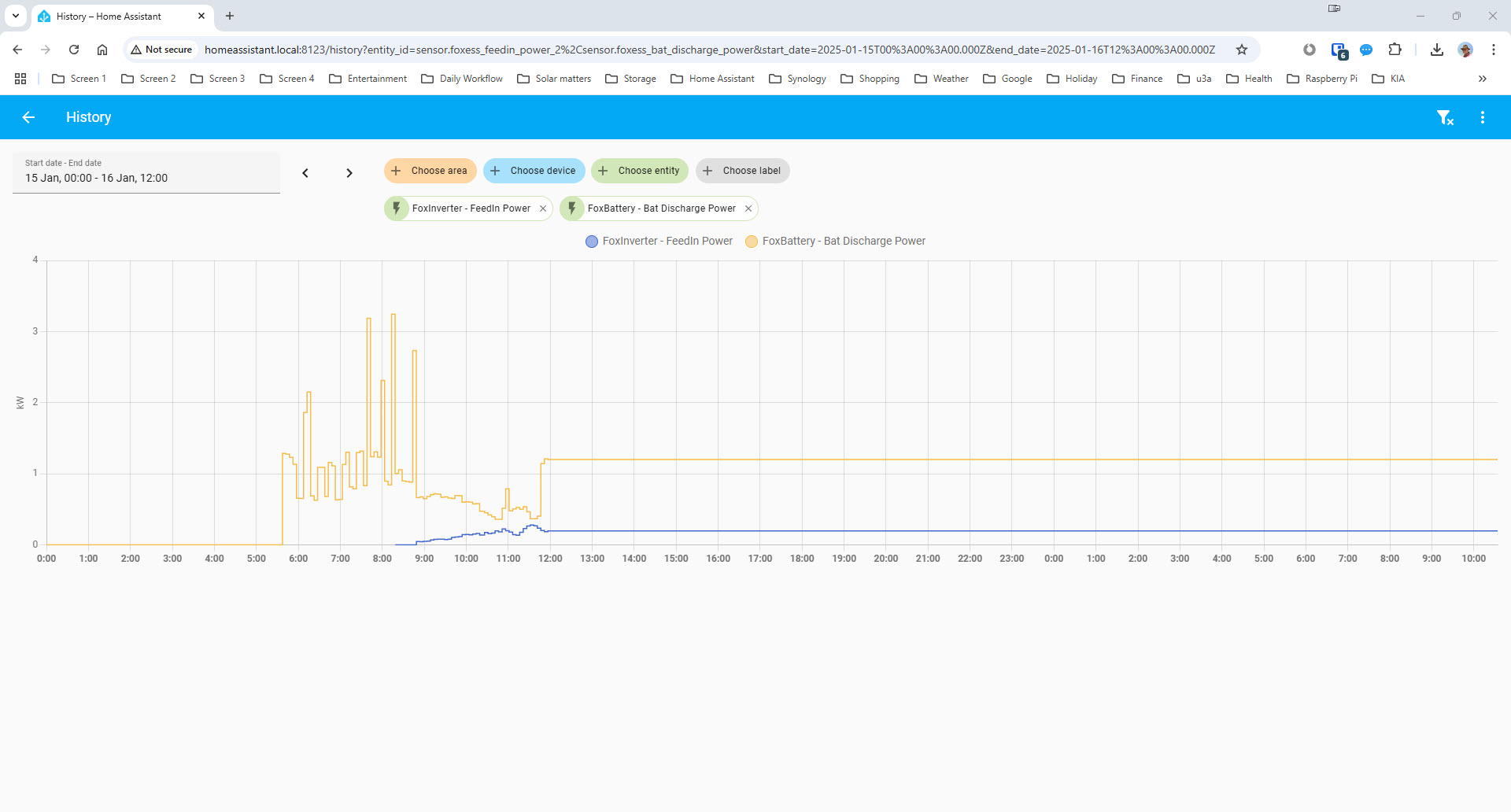Click the History back arrow icon
Screen dimensions: 1511x812
29,117
